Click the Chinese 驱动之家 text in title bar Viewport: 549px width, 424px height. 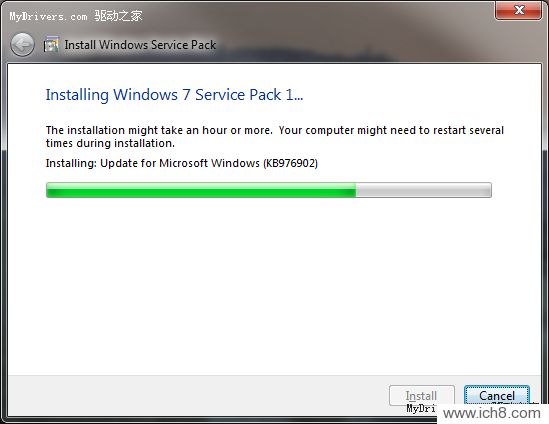[118, 16]
